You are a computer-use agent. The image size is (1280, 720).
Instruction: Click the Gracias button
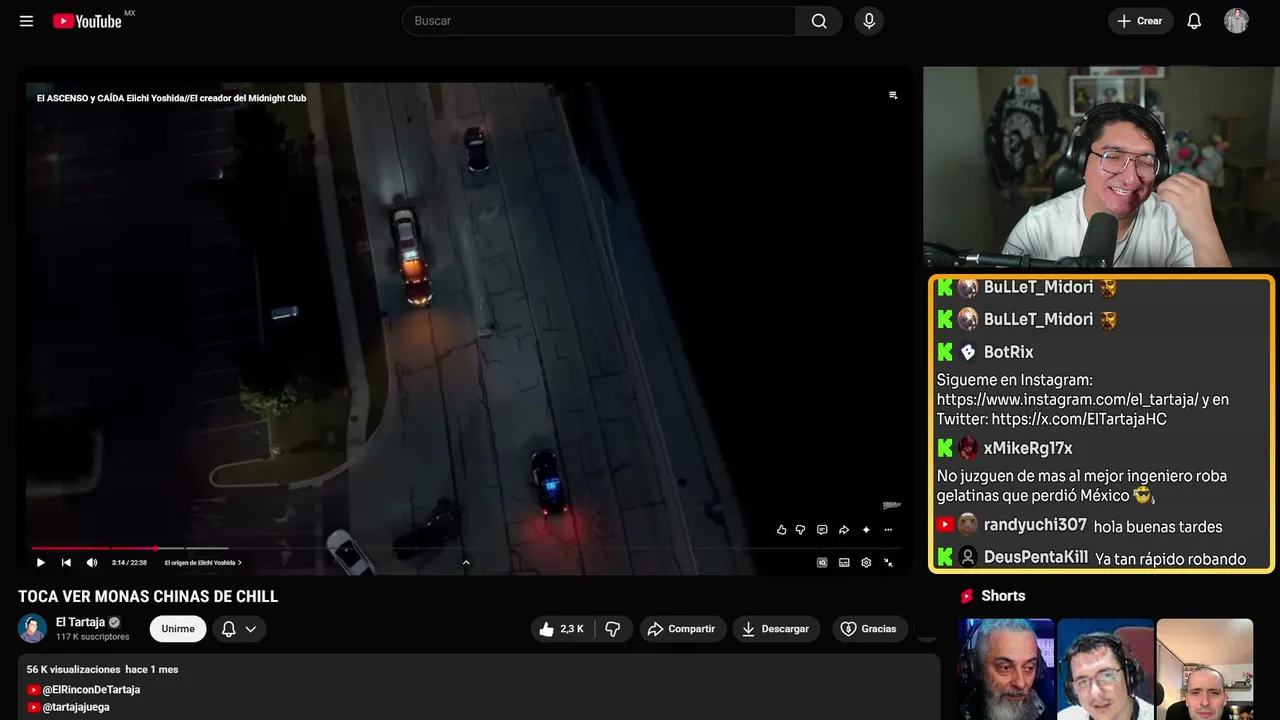click(x=869, y=629)
